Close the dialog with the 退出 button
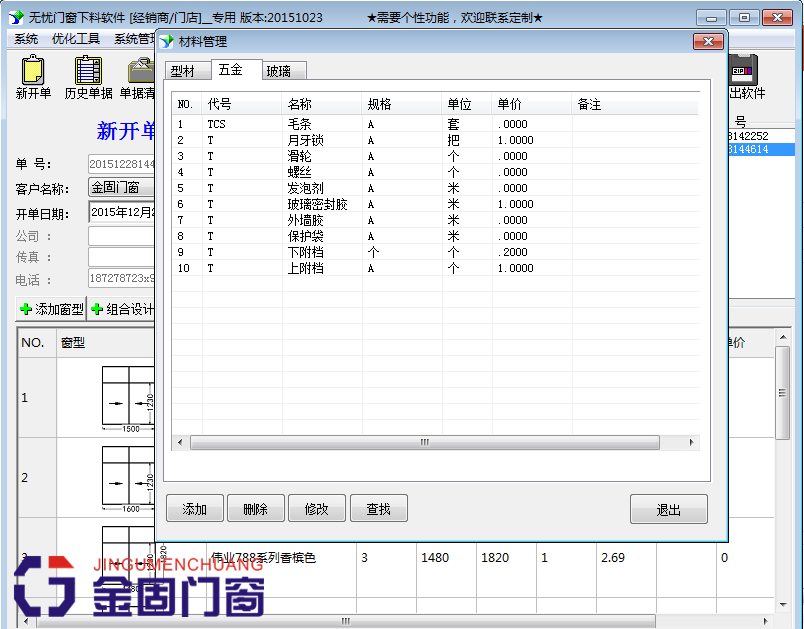This screenshot has height=629, width=804. pos(668,508)
